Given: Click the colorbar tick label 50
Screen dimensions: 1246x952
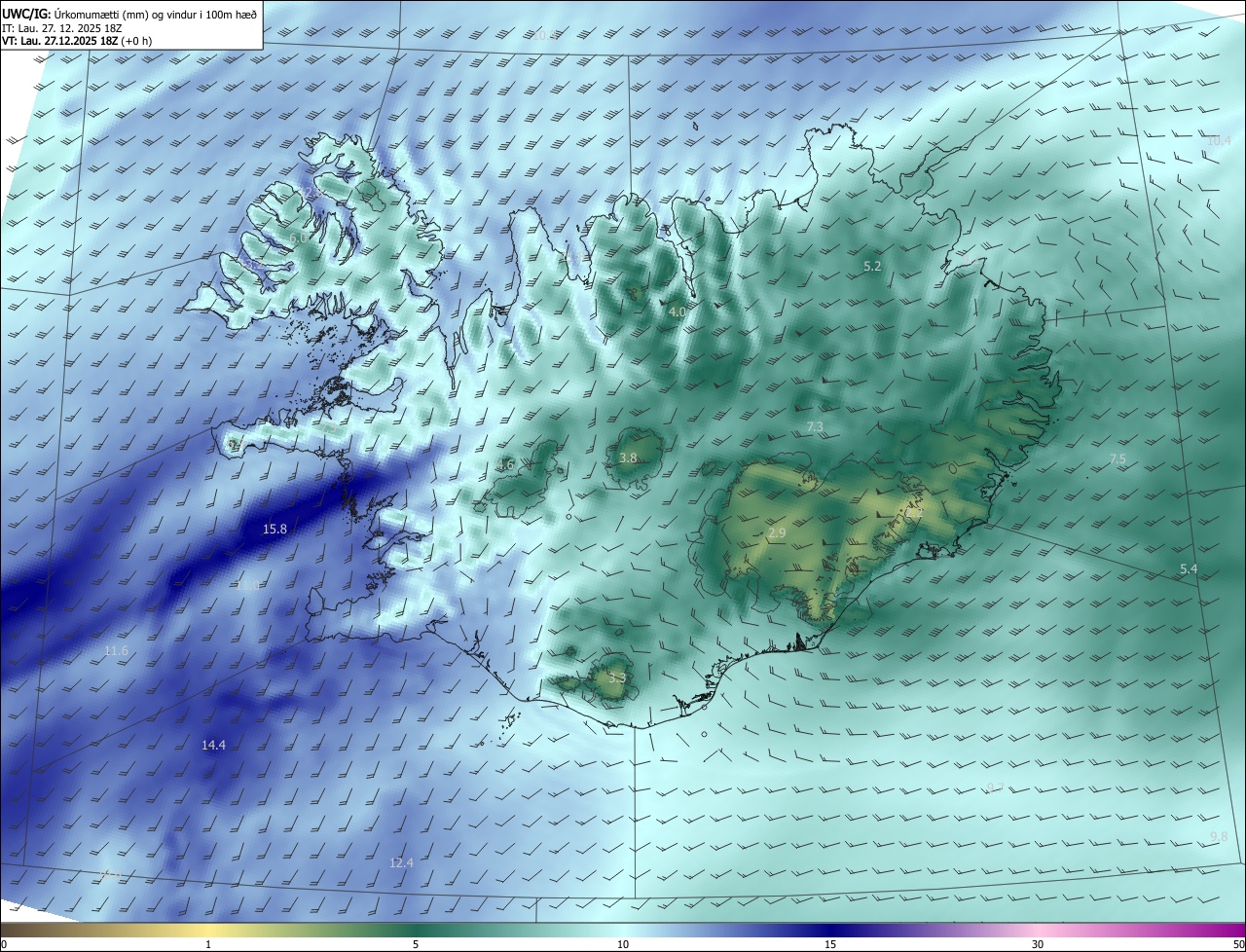Looking at the screenshot, I should coord(1238,944).
